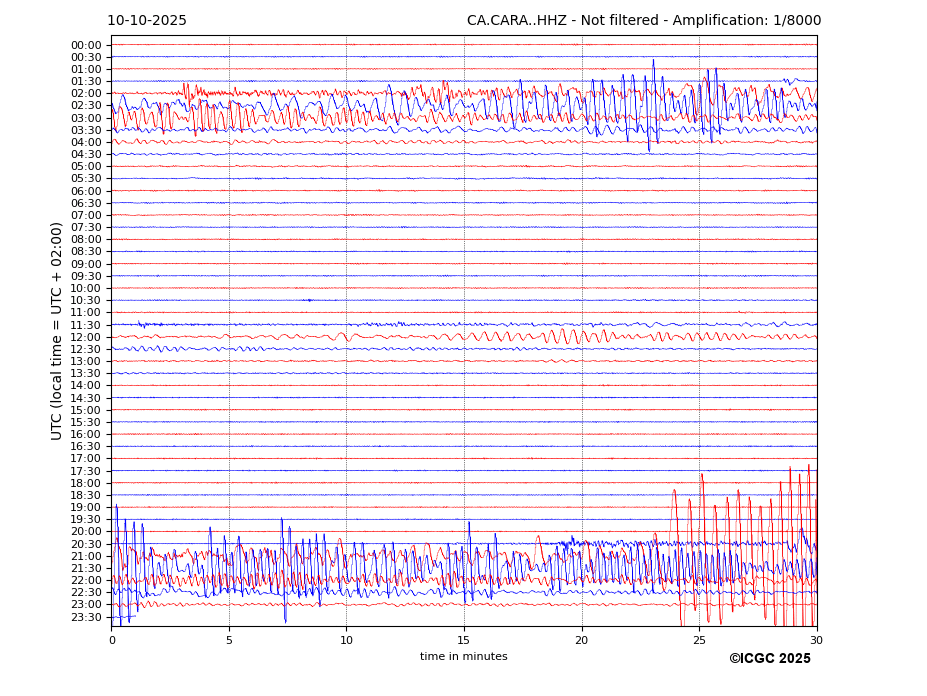Click the ©ICGC 2025 copyright text
The image size is (927, 696).
[769, 659]
